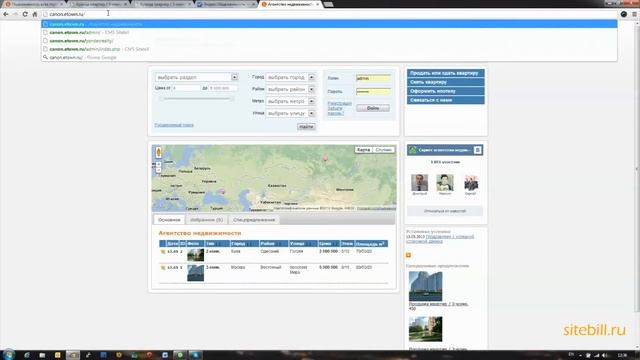The height and width of the screenshot is (360, 640).
Task: Click the browser Forward arrow
Action: [16, 14]
